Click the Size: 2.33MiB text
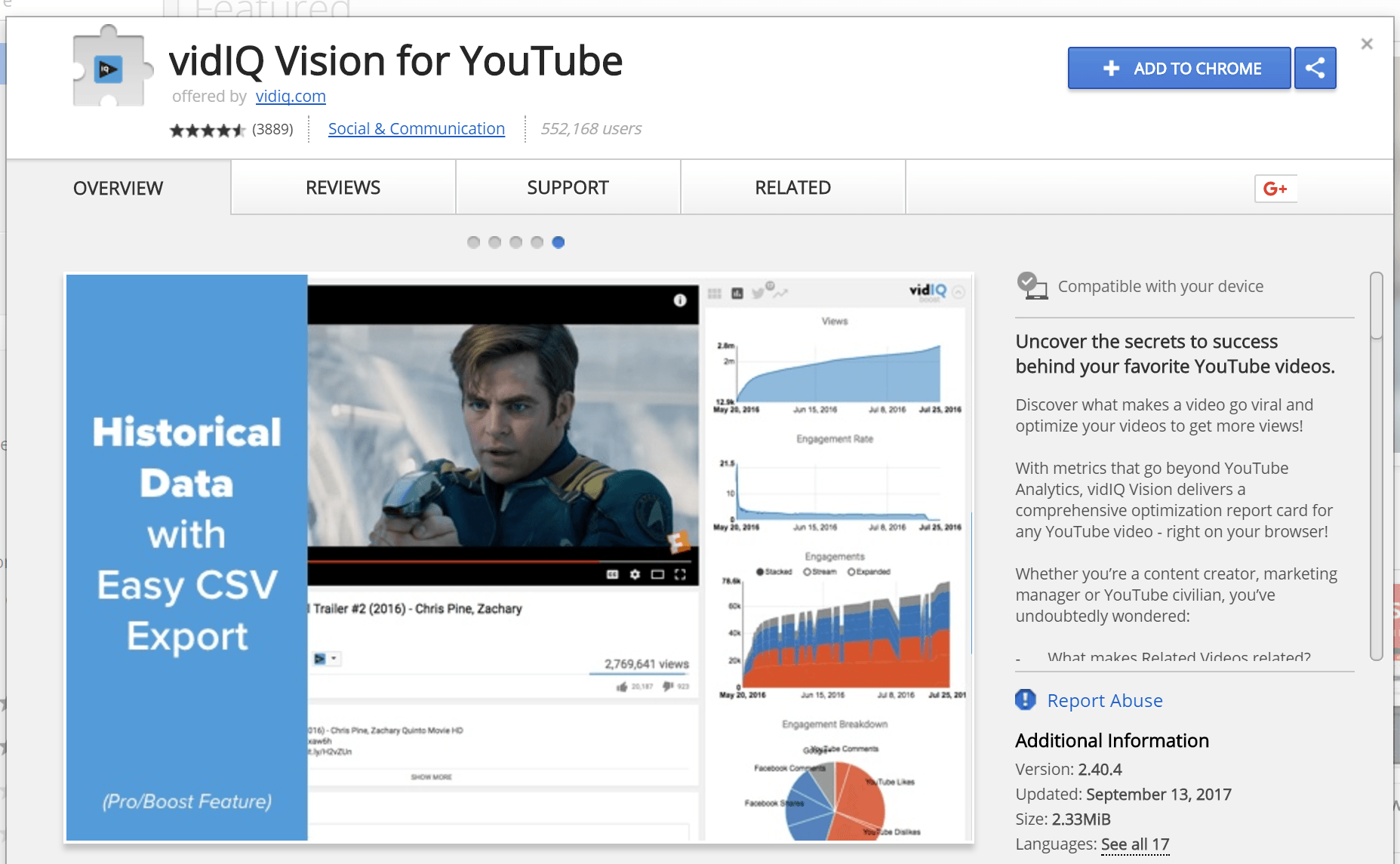Screen dimensions: 1400x864 click(1063, 819)
